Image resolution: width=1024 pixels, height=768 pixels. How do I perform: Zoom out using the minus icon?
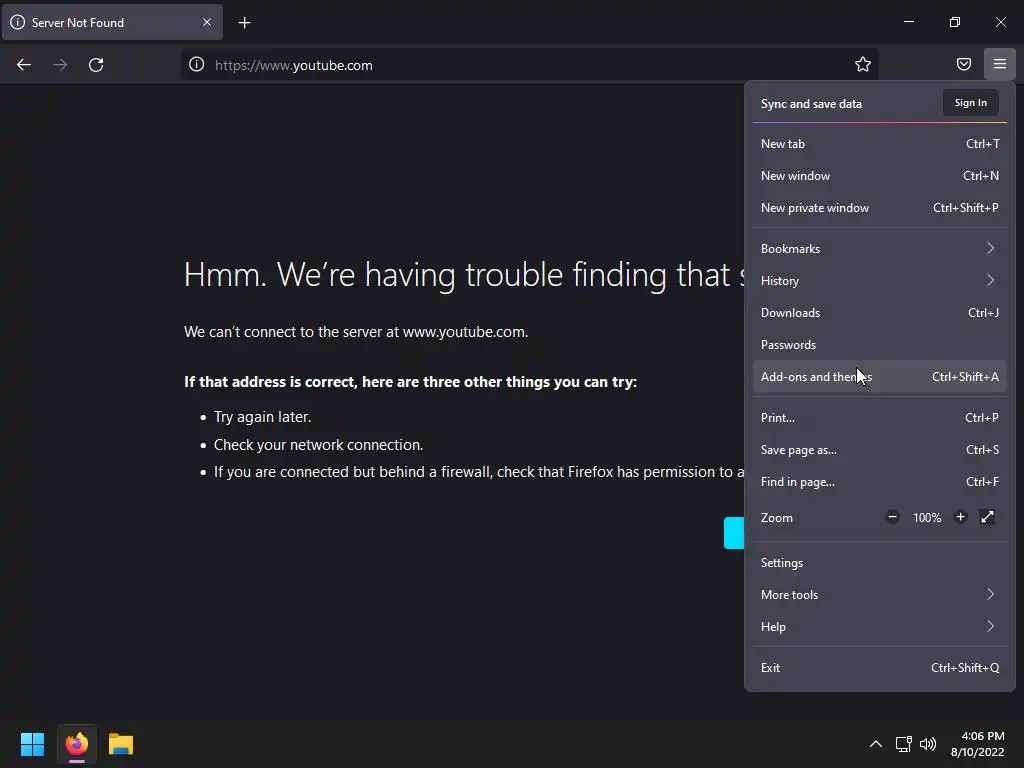(893, 517)
